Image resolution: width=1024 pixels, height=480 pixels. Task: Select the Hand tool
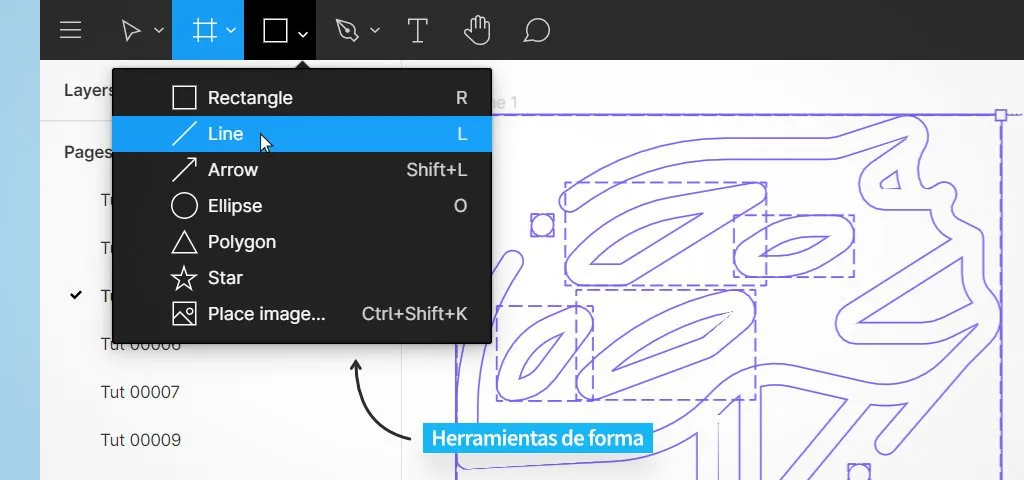coord(477,30)
